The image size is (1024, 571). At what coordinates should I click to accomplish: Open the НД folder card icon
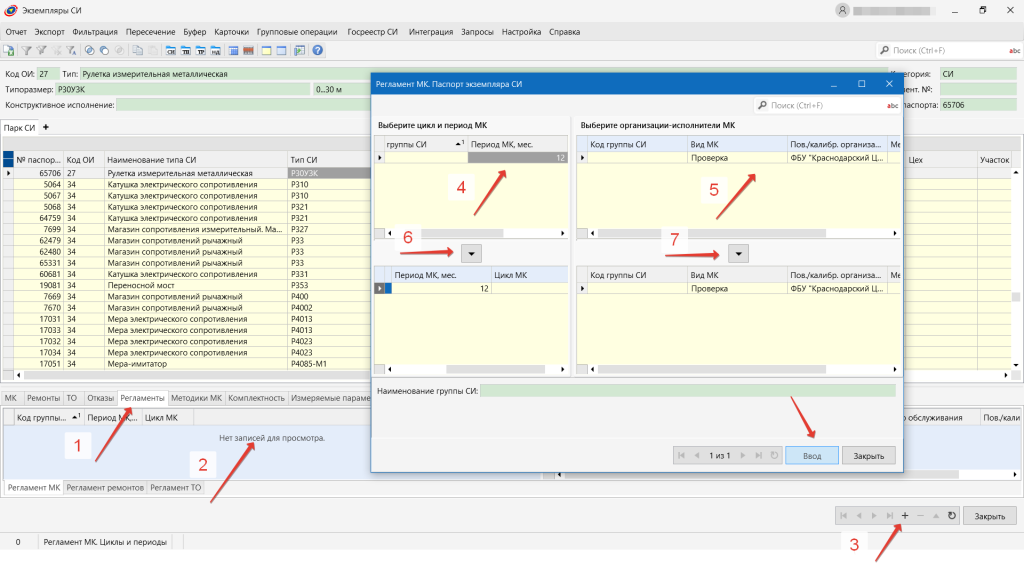tap(216, 50)
